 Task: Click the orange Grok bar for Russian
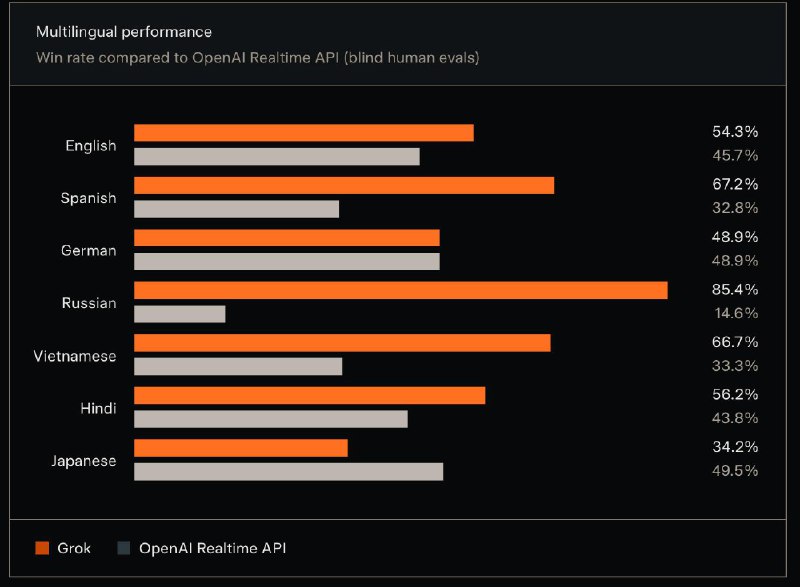coord(400,290)
